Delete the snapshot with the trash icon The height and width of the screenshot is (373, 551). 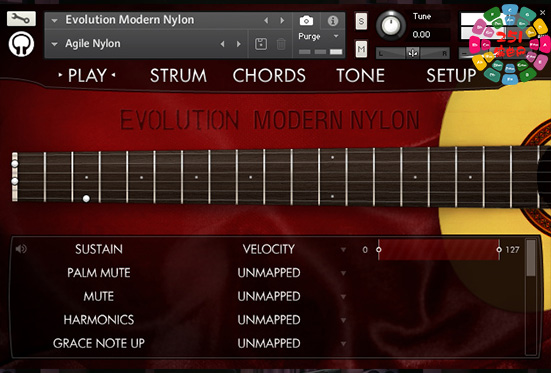point(281,44)
